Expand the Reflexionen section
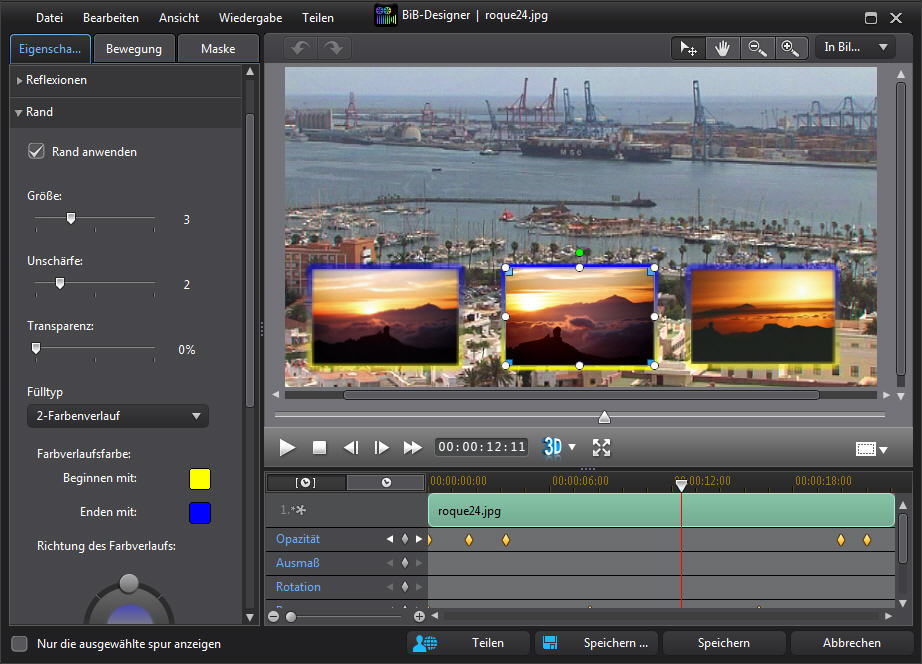 click(56, 80)
